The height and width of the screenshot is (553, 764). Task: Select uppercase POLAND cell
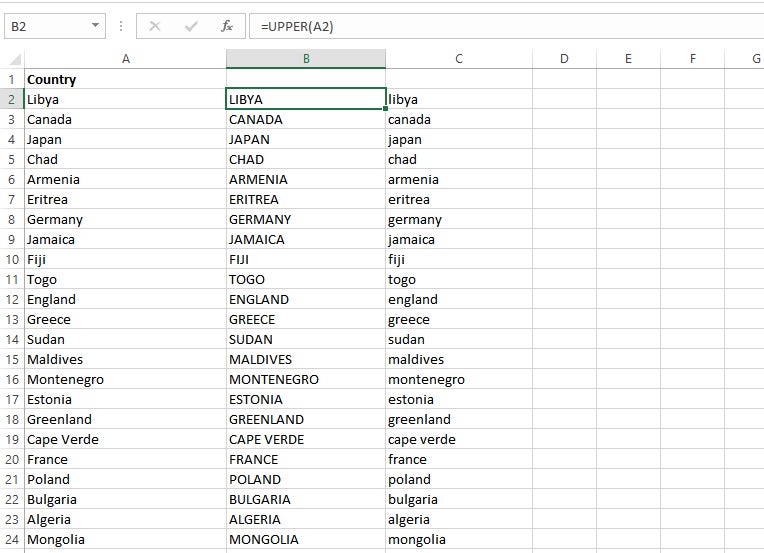[306, 479]
